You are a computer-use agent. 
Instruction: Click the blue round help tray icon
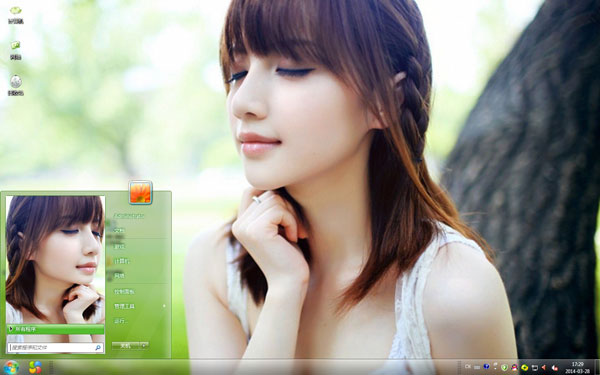pyautogui.click(x=486, y=367)
